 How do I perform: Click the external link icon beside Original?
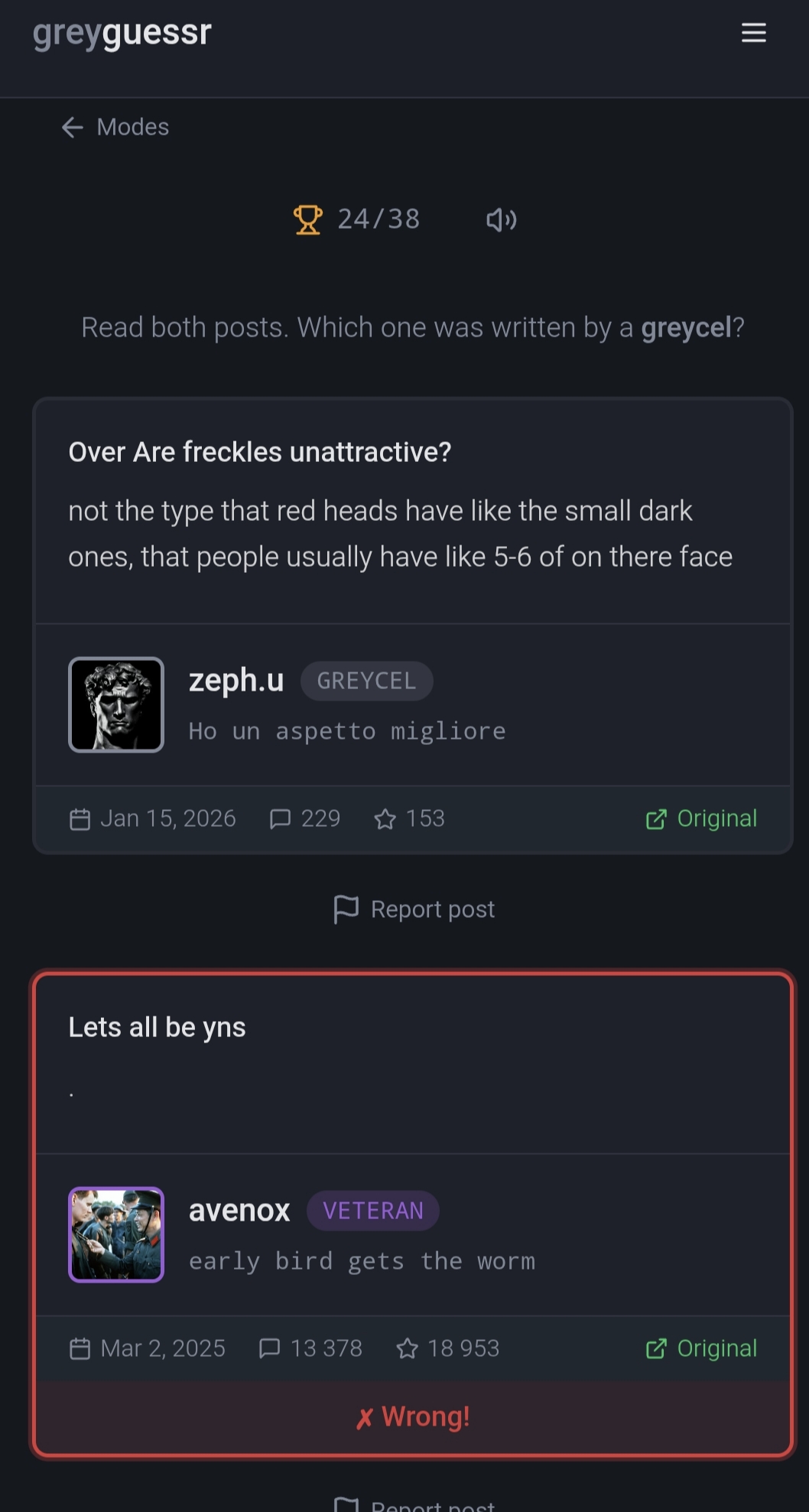(x=656, y=818)
